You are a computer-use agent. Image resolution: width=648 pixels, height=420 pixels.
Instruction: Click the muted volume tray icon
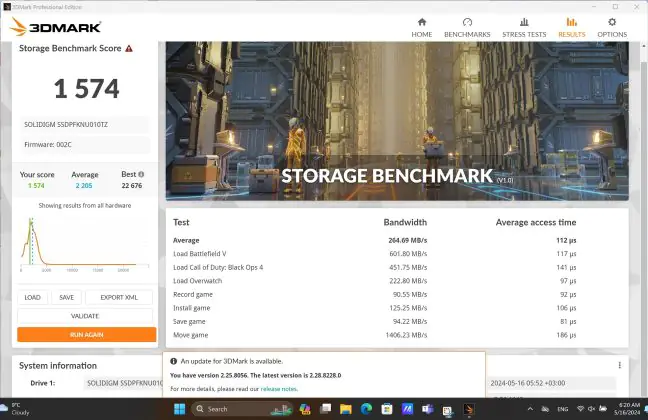point(591,409)
